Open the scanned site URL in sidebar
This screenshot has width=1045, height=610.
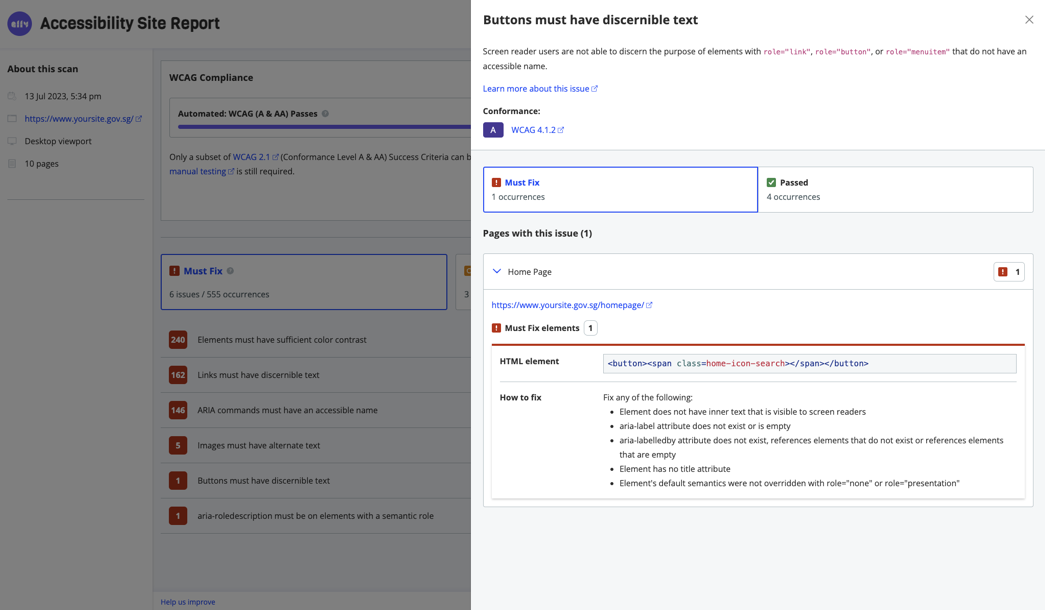pos(83,119)
